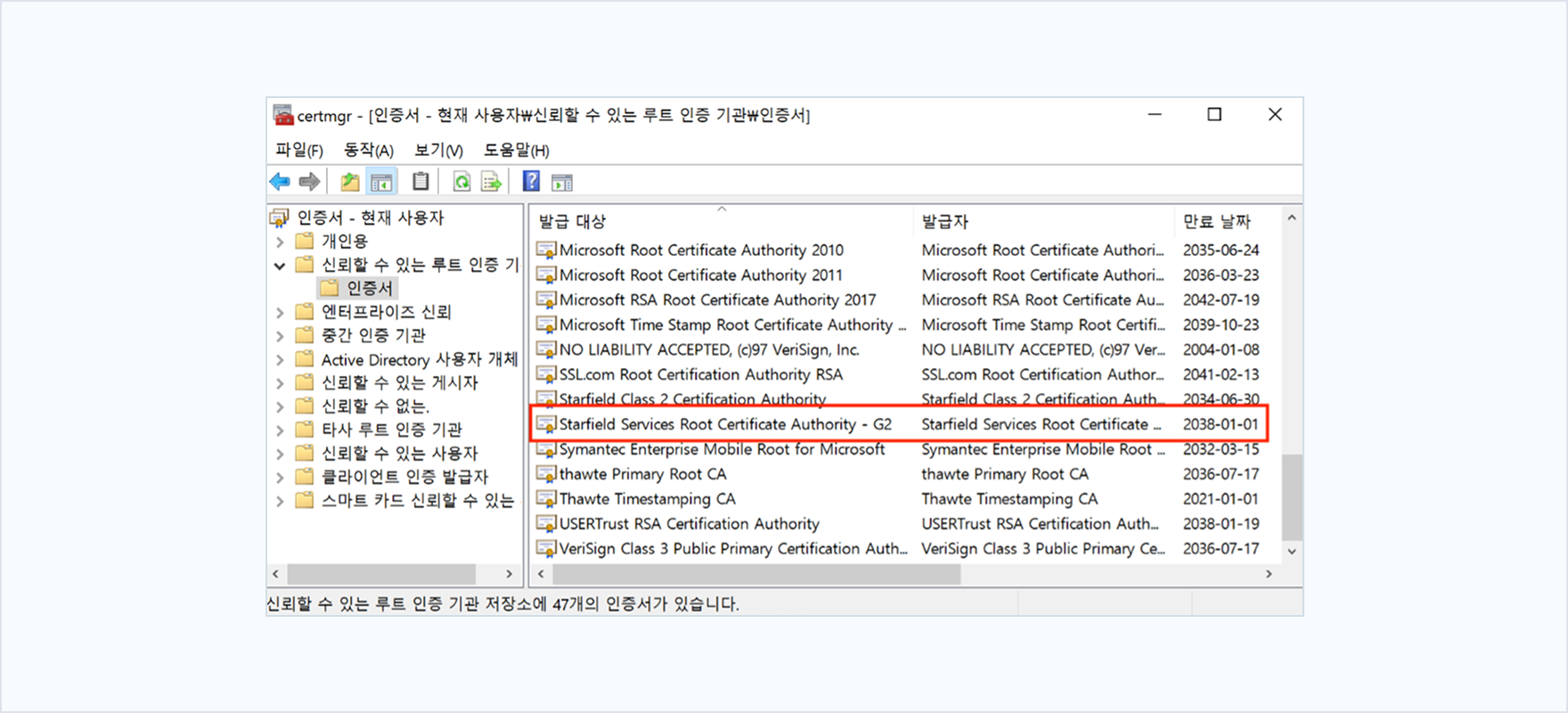The image size is (1568, 713).
Task: Select the 엔터프라이즈 신뢰 tree item label
Action: [386, 312]
